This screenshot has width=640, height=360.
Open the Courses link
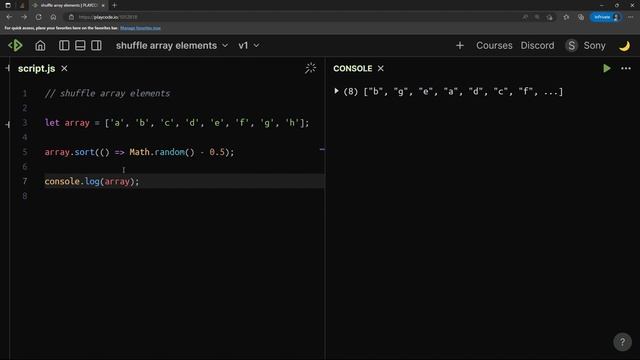pos(494,45)
